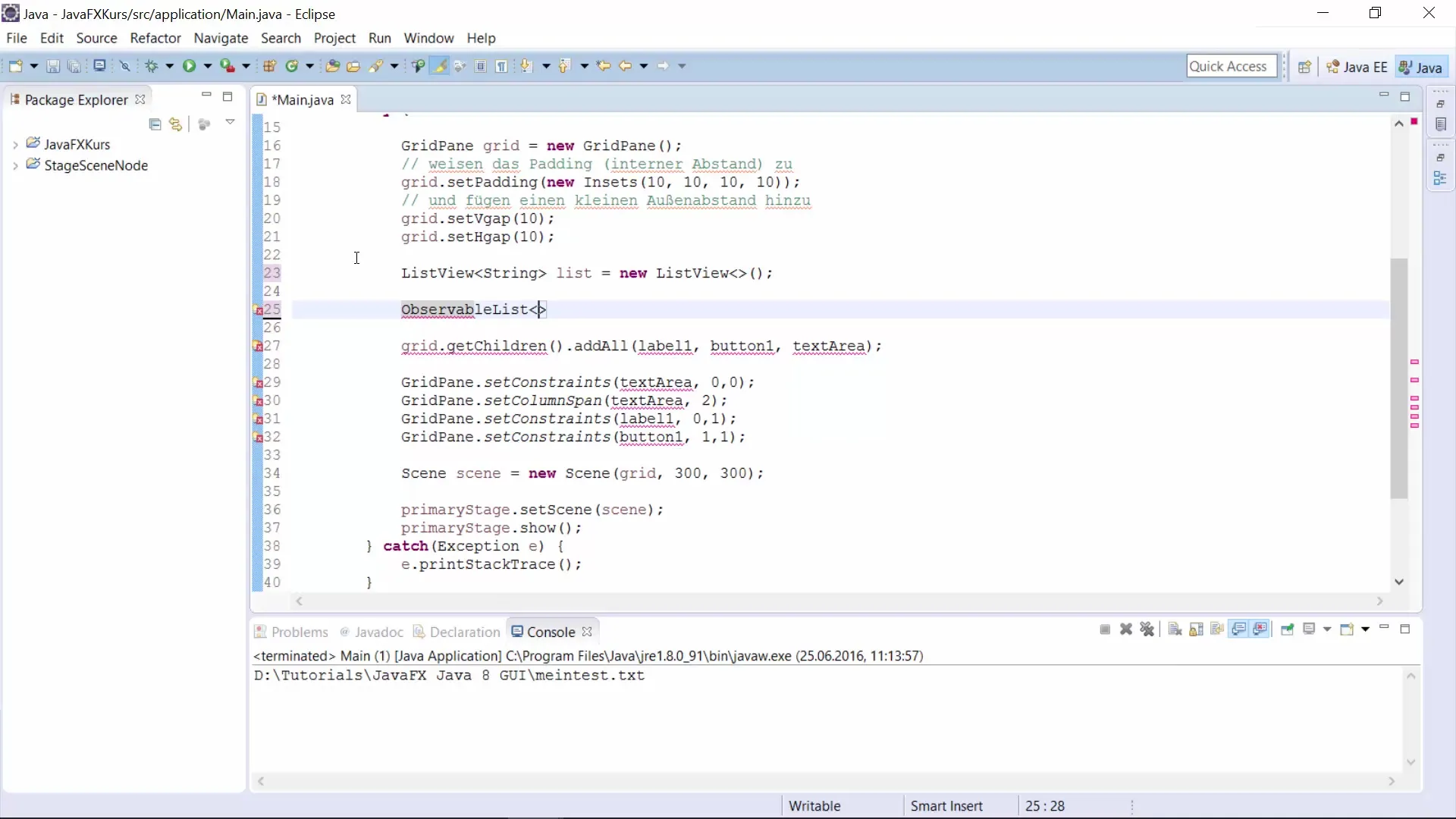
Task: Open the Project menu
Action: [334, 38]
